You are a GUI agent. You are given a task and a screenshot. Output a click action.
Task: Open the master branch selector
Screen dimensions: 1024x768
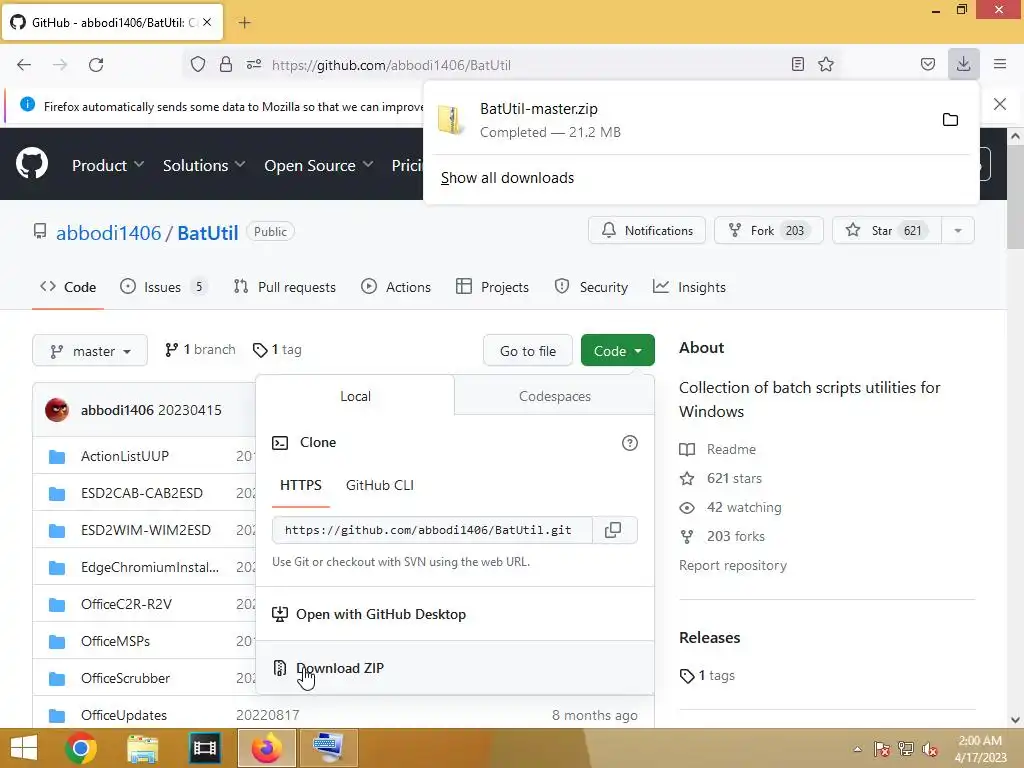[90, 351]
